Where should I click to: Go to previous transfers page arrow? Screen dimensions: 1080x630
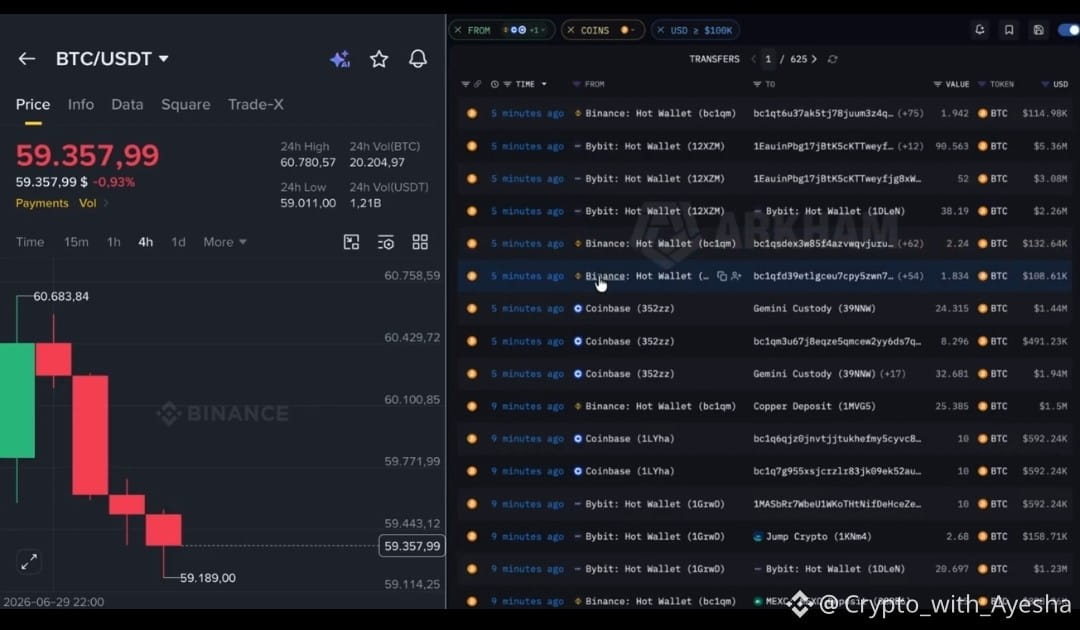tap(753, 59)
